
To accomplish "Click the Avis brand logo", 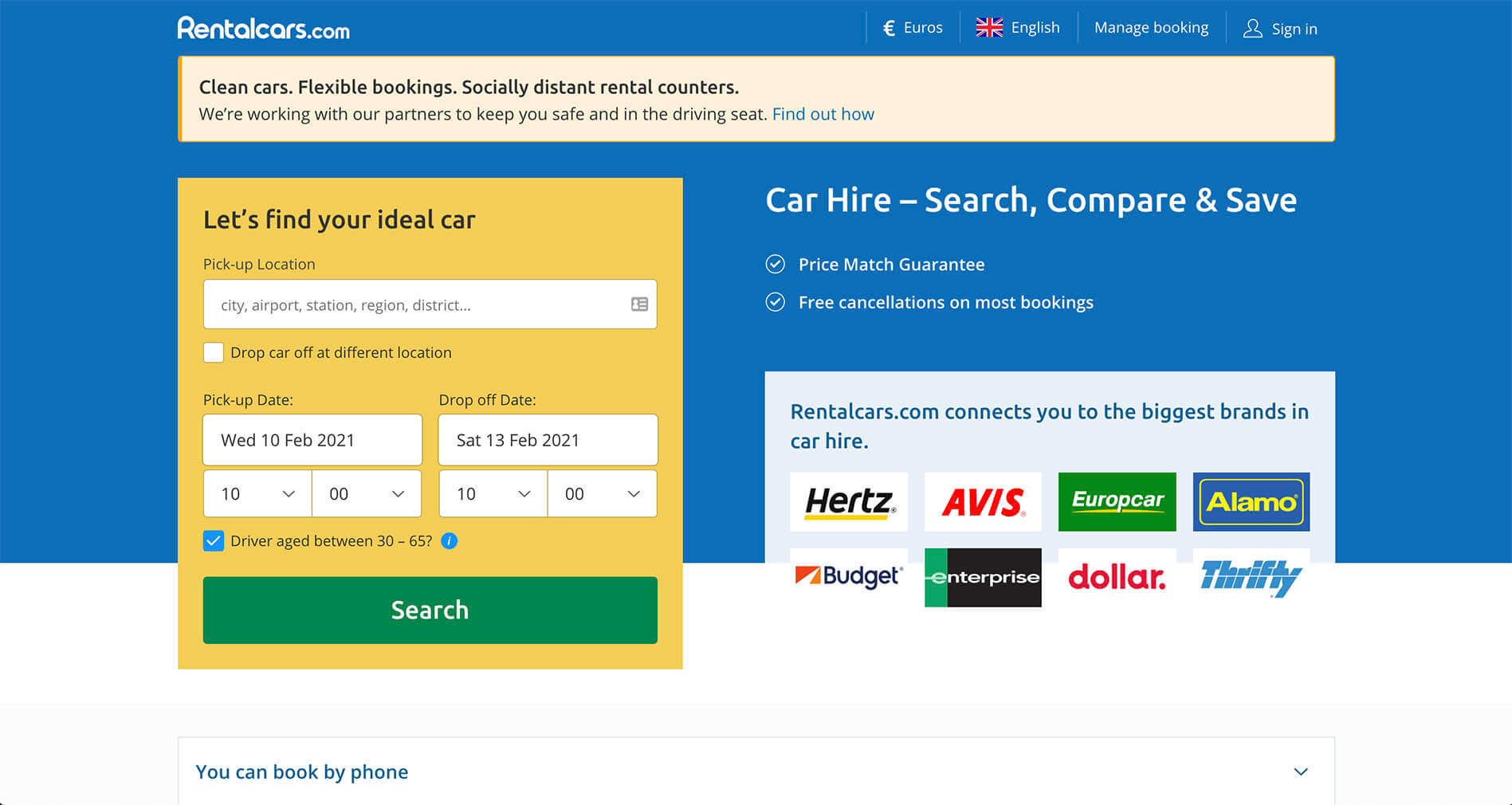I will (x=983, y=502).
